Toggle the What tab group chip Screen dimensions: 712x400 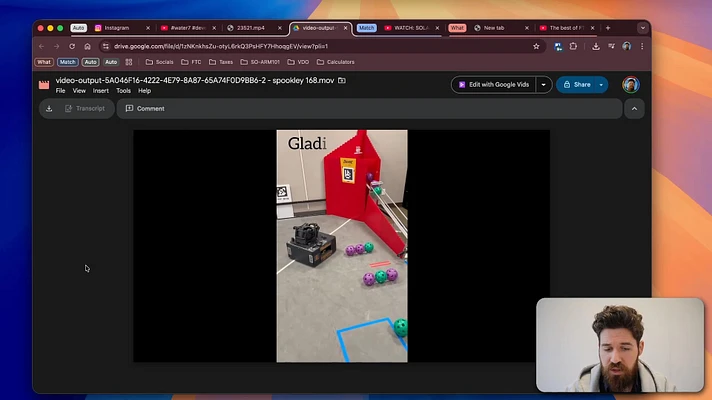tap(457, 28)
